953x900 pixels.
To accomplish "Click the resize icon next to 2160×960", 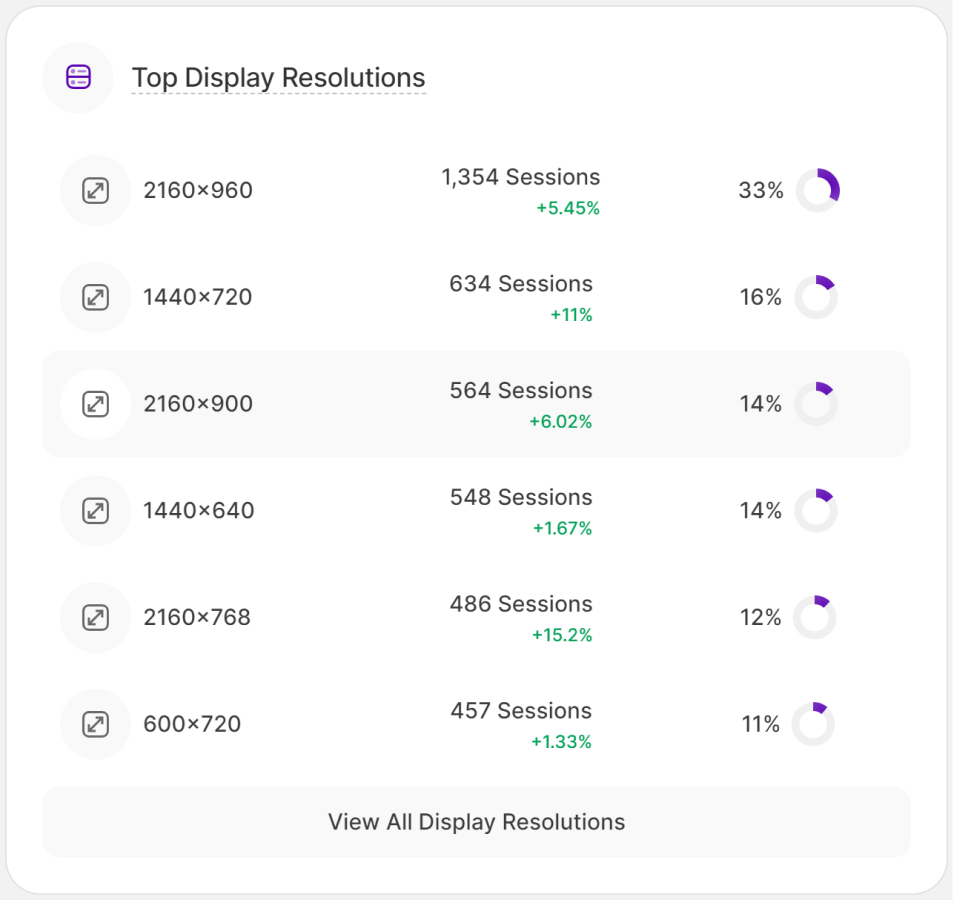I will [x=95, y=190].
